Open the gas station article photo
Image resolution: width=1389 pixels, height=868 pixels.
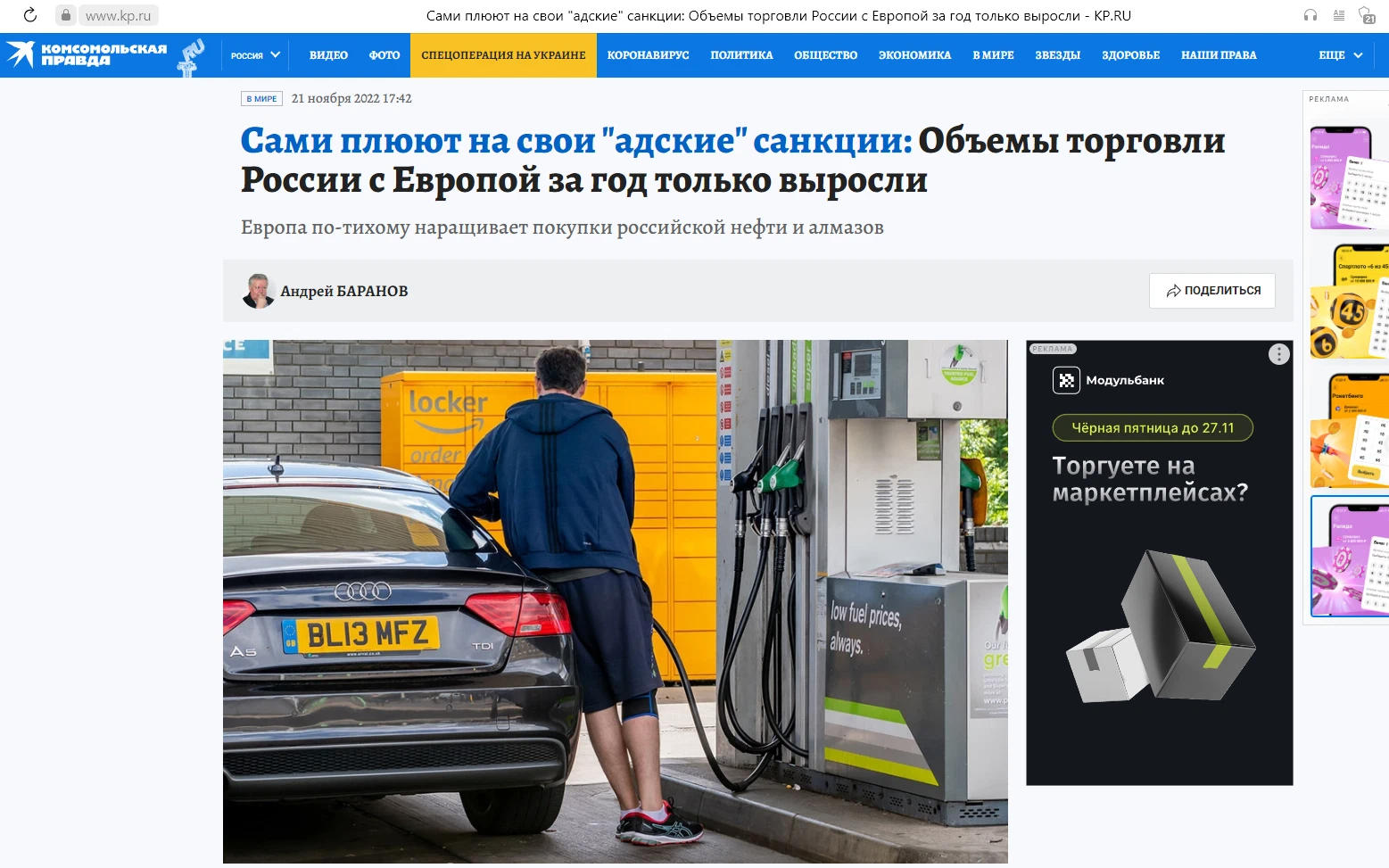coord(616,601)
